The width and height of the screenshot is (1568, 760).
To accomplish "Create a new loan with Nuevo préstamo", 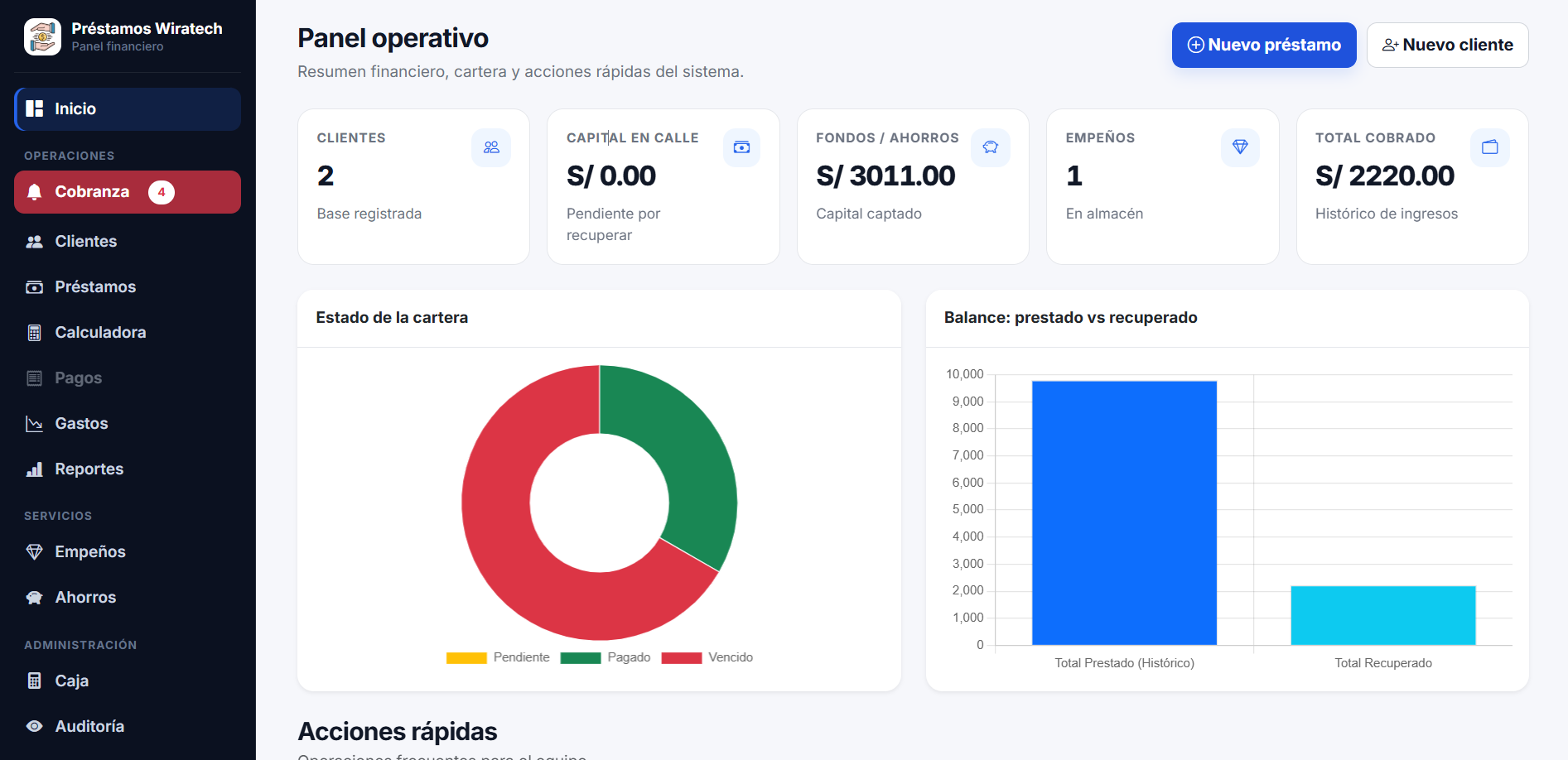I will coord(1264,45).
